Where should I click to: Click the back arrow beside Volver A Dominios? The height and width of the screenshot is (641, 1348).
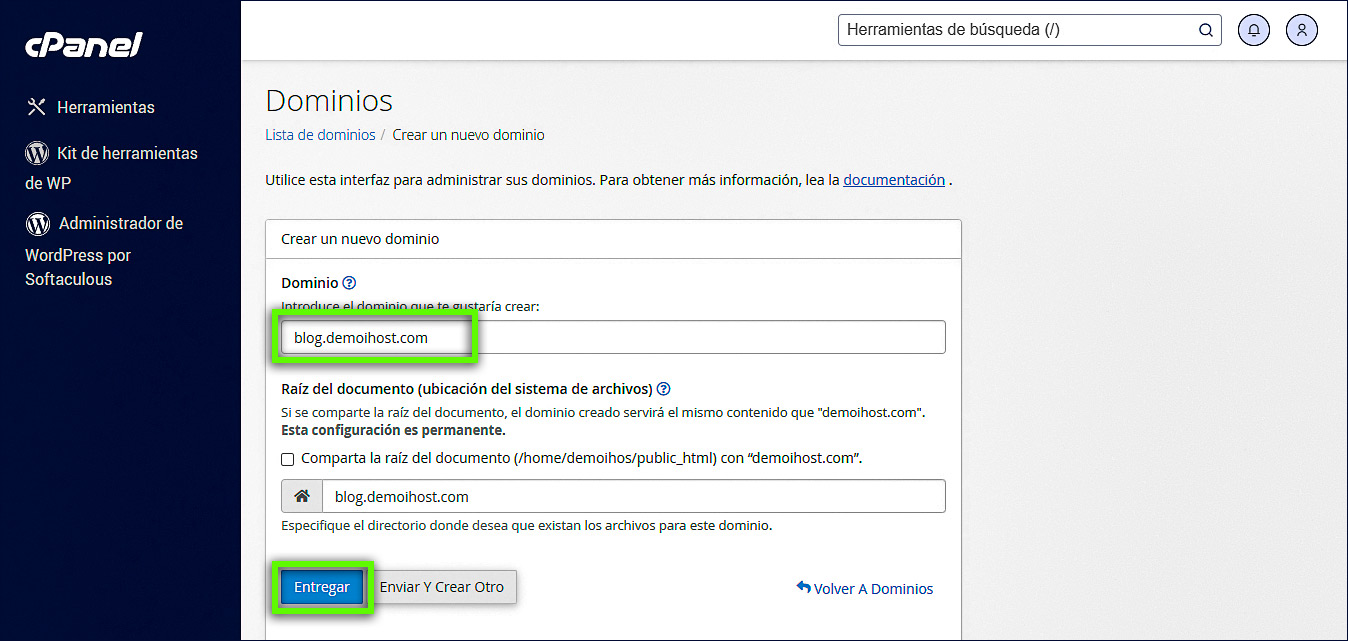pos(802,588)
